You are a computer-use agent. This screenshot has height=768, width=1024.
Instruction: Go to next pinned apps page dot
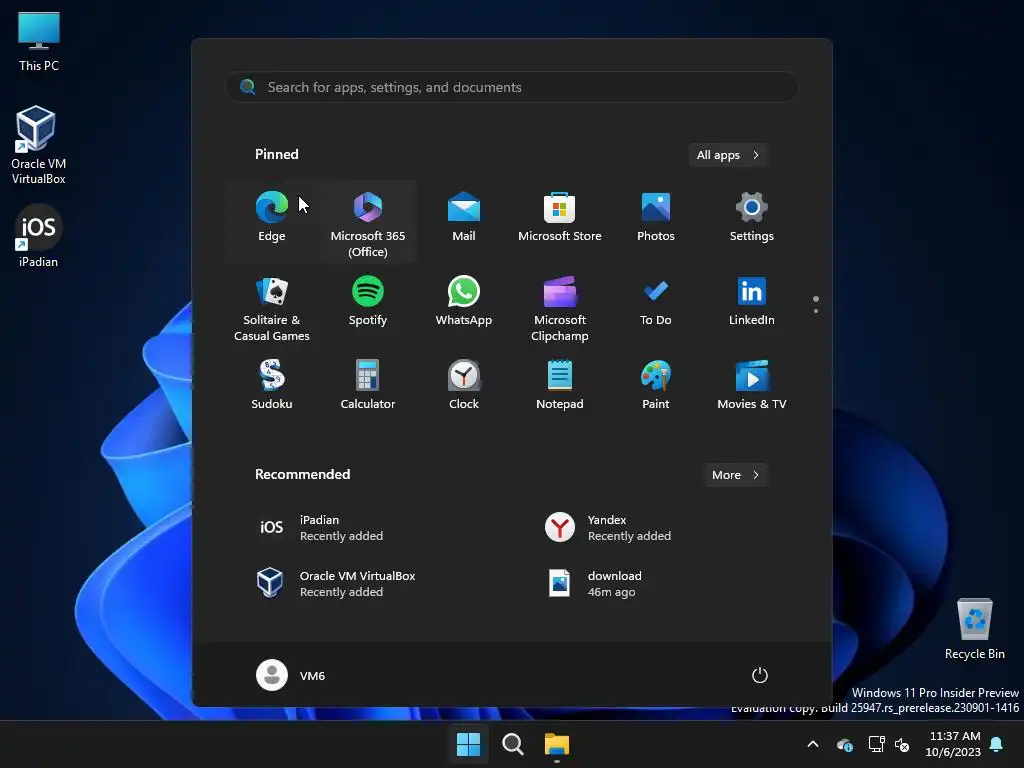tap(816, 311)
